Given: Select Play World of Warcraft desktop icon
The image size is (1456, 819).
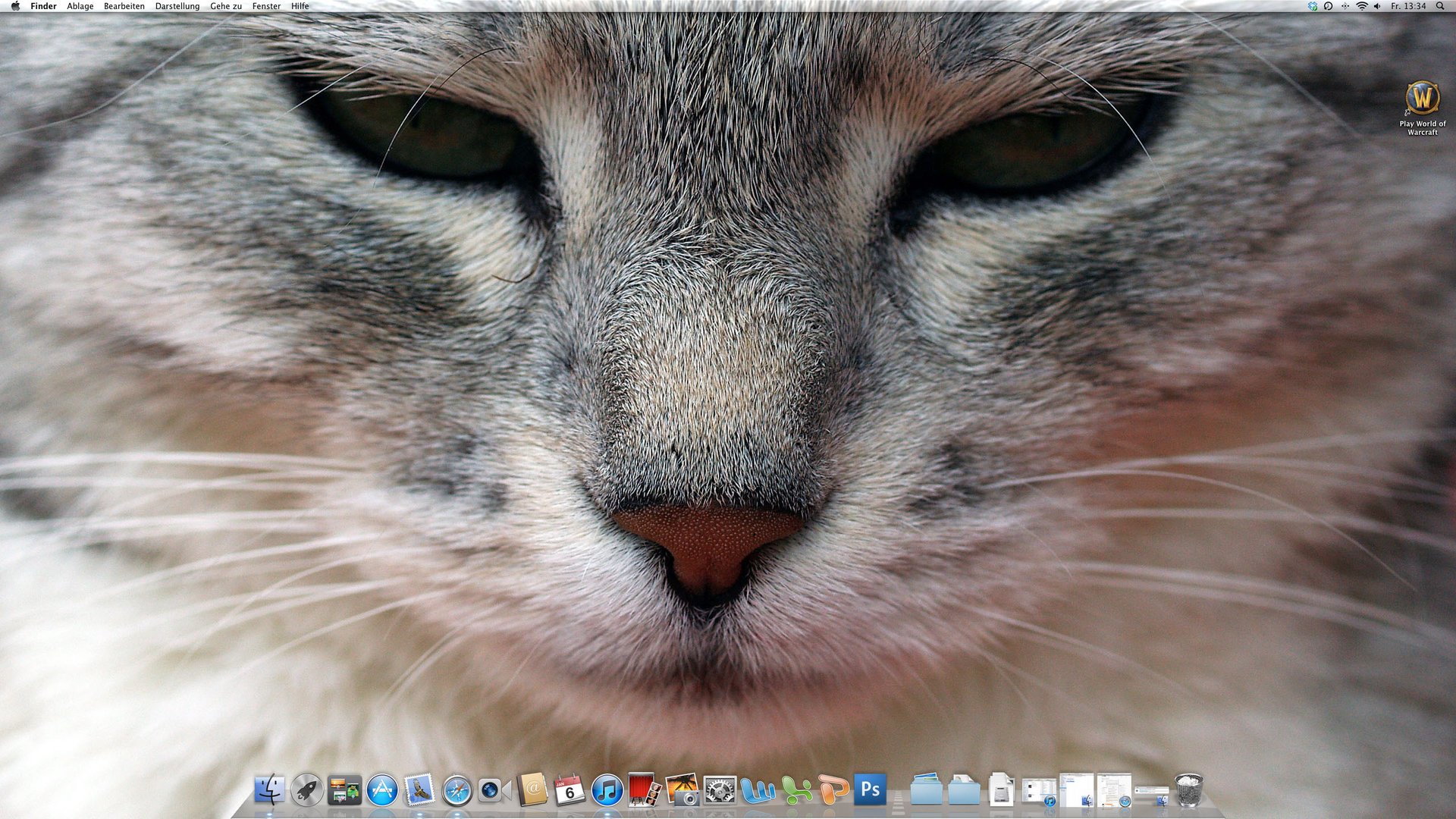Looking at the screenshot, I should (1423, 108).
